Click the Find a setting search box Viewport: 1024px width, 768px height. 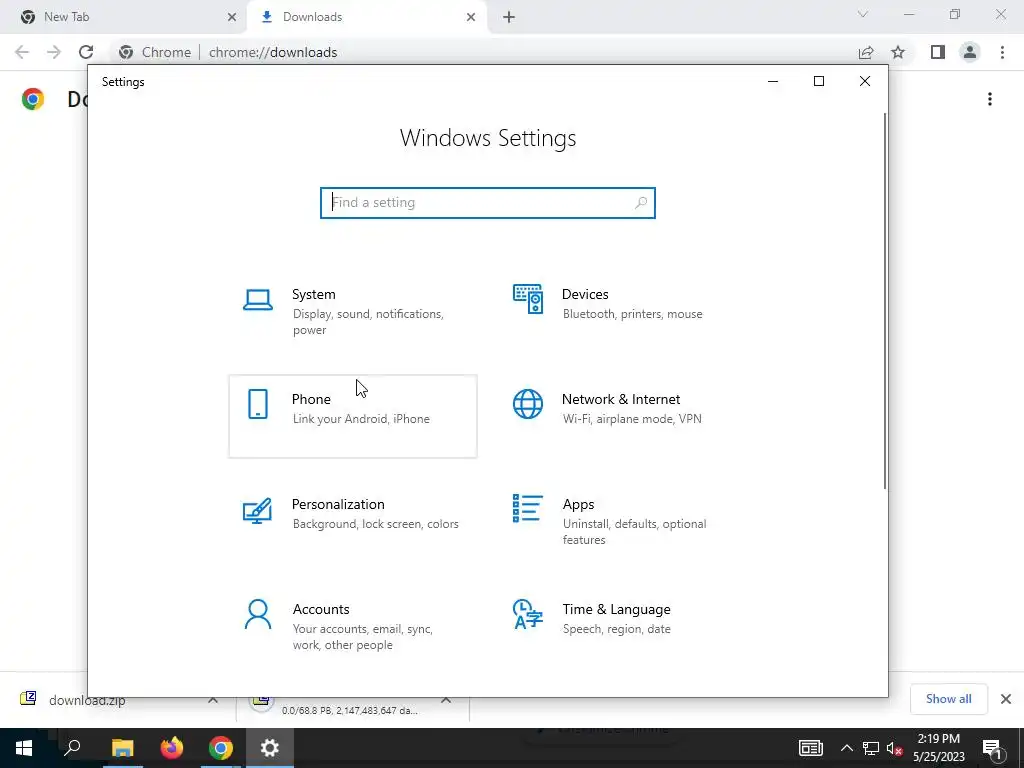pos(488,202)
